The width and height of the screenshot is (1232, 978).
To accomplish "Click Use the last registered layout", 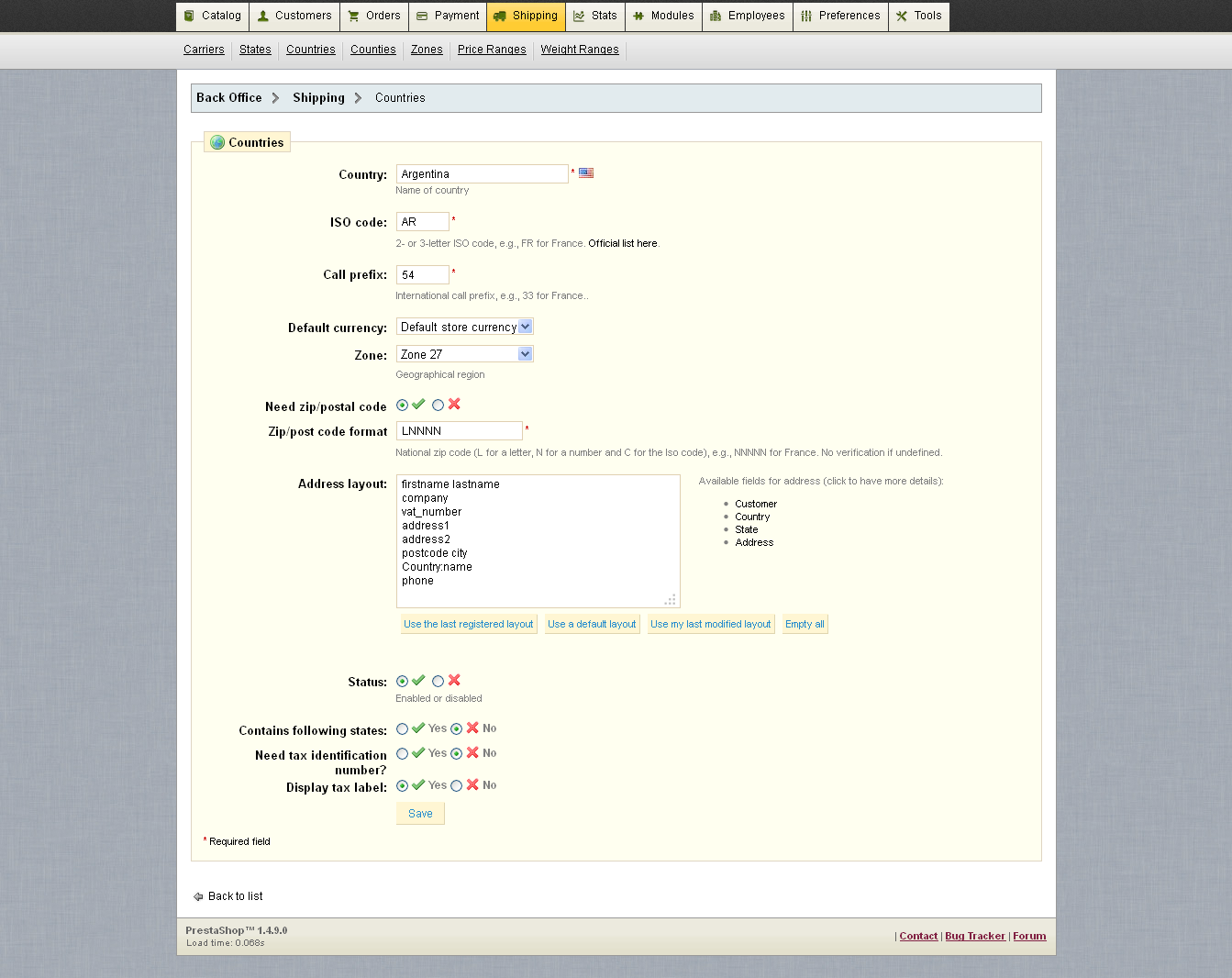I will 469,624.
